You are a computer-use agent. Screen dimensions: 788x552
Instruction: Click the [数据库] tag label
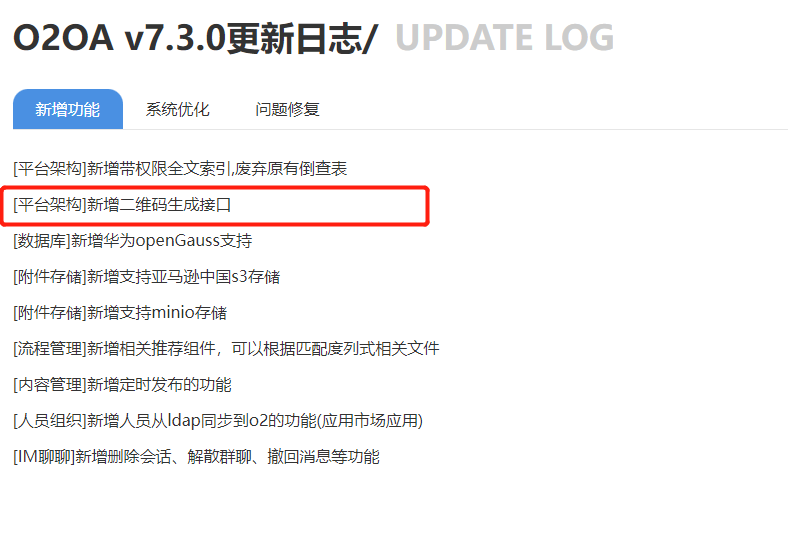[42, 241]
